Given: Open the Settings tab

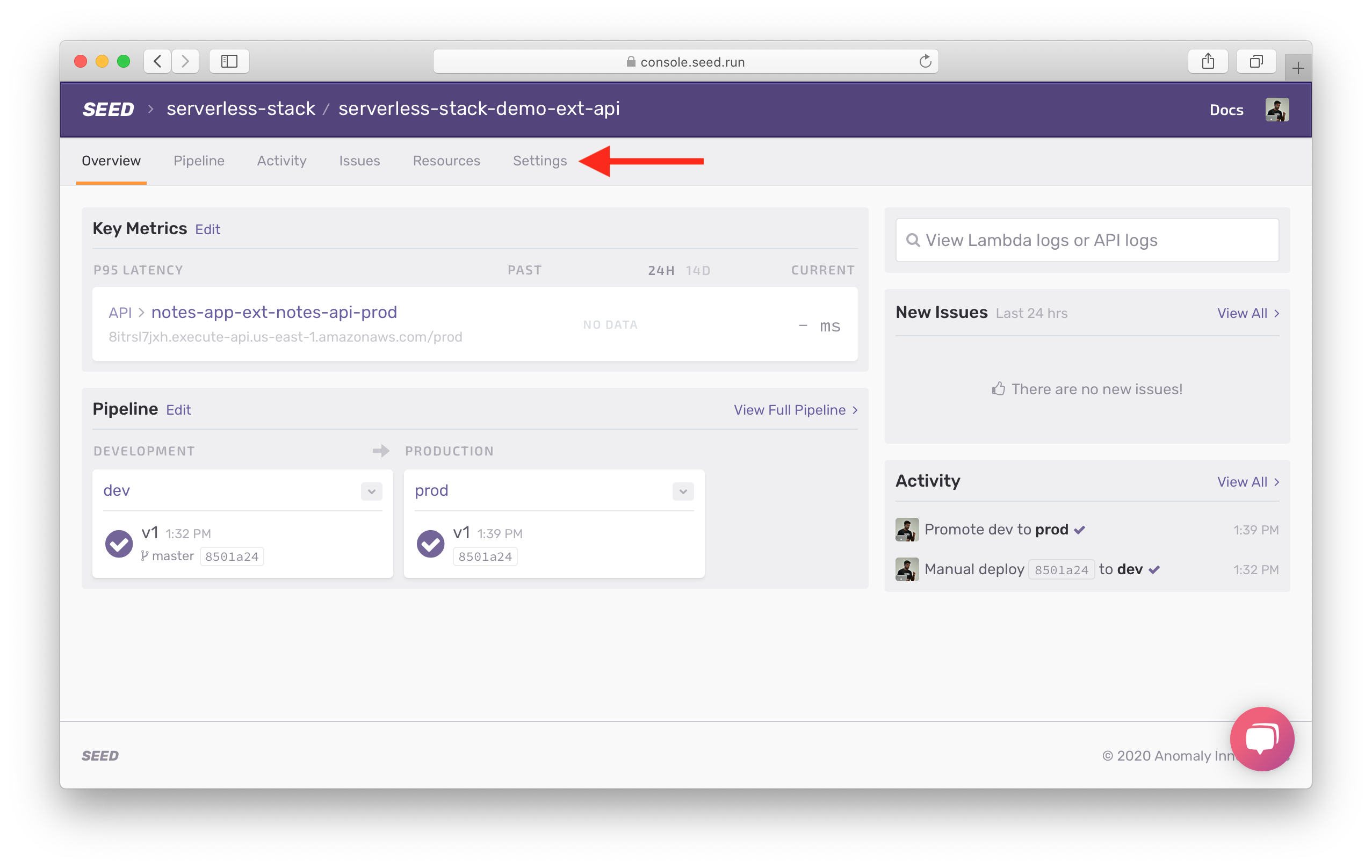Looking at the screenshot, I should tap(539, 160).
